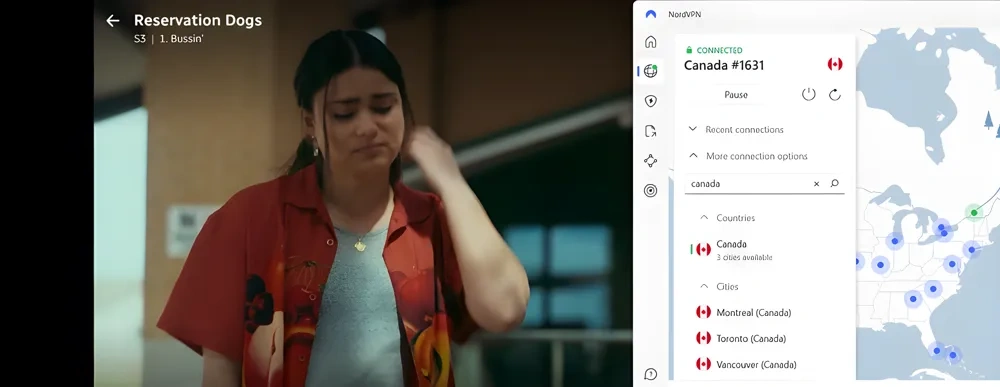The width and height of the screenshot is (1000, 387).
Task: Go back from the Reservation Dogs player
Action: pyautogui.click(x=113, y=21)
